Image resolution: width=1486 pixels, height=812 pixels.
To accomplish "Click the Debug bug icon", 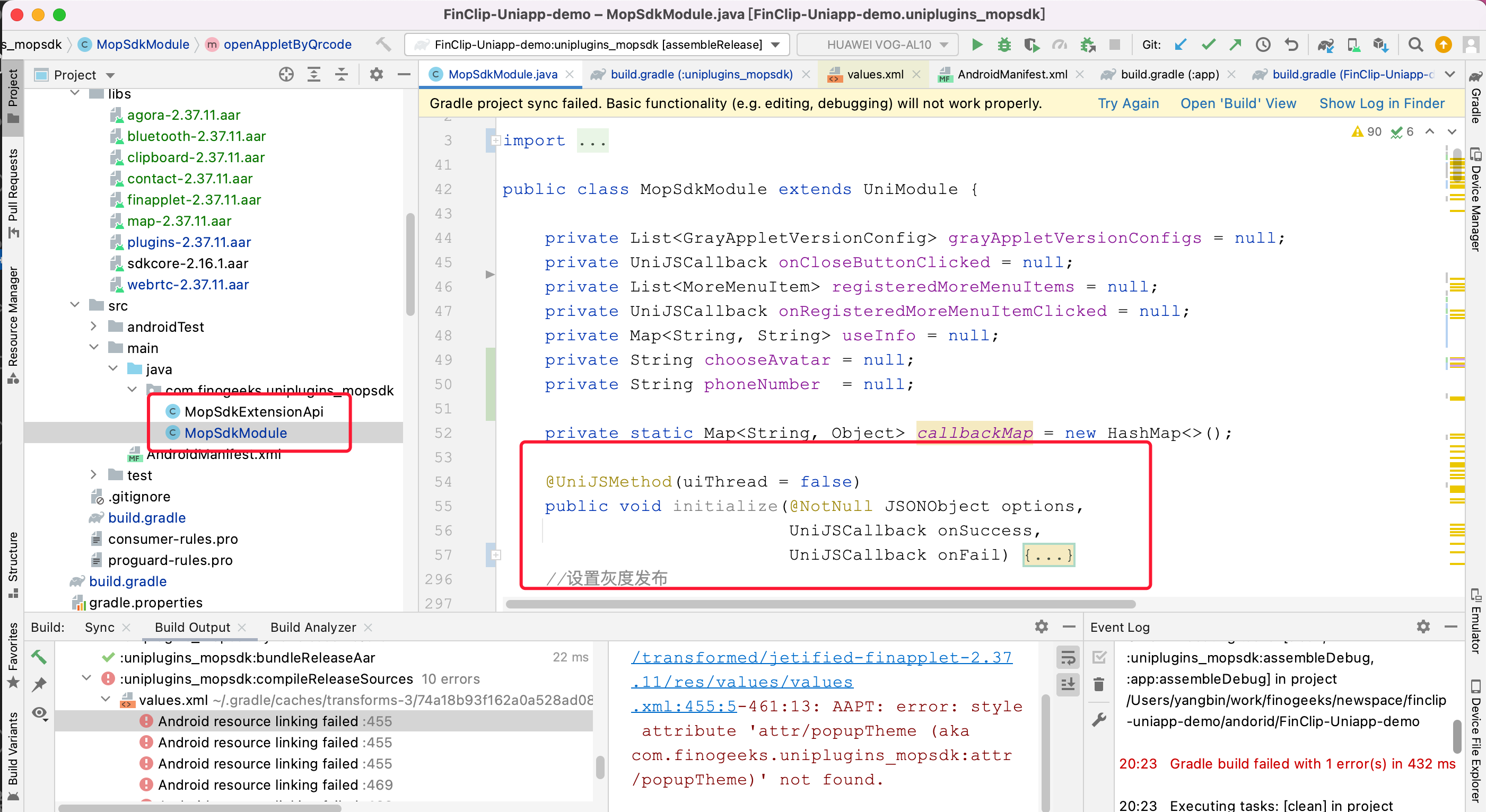I will [1004, 45].
